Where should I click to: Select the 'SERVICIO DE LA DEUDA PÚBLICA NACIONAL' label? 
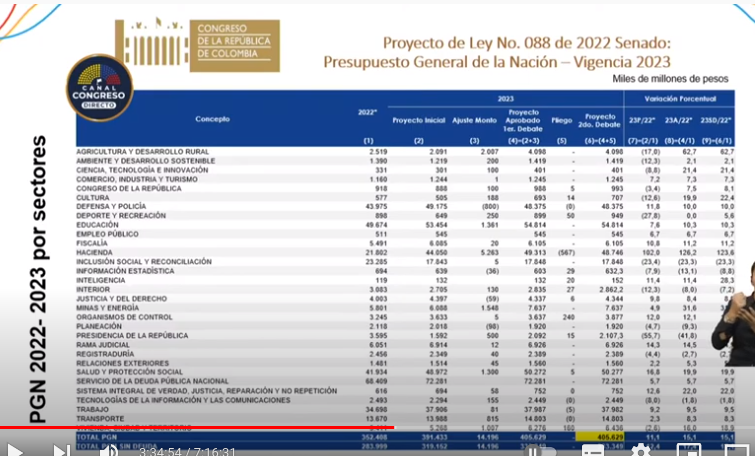pos(152,381)
